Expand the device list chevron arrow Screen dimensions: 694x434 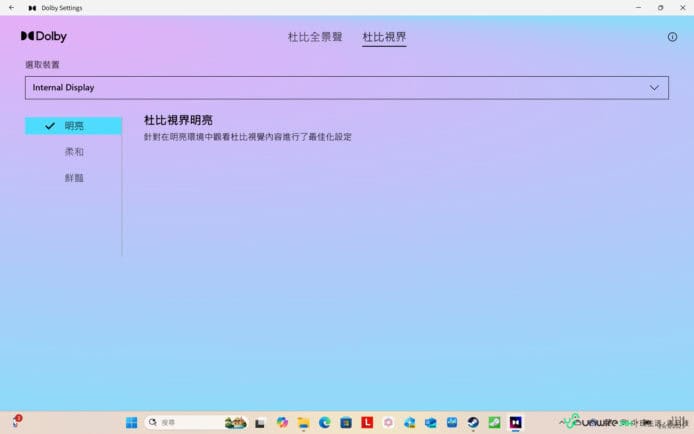pos(654,88)
